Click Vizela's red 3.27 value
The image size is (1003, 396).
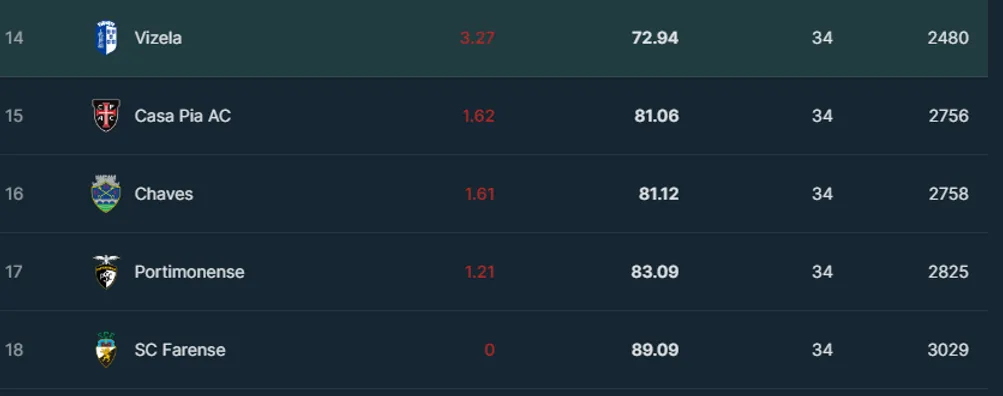(477, 38)
